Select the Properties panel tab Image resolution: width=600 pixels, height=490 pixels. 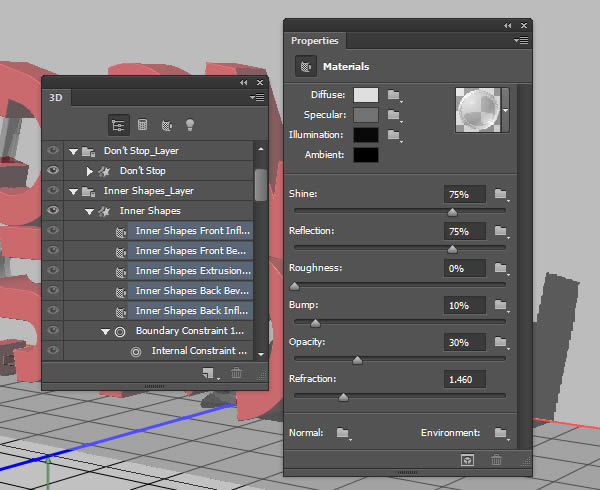point(315,41)
